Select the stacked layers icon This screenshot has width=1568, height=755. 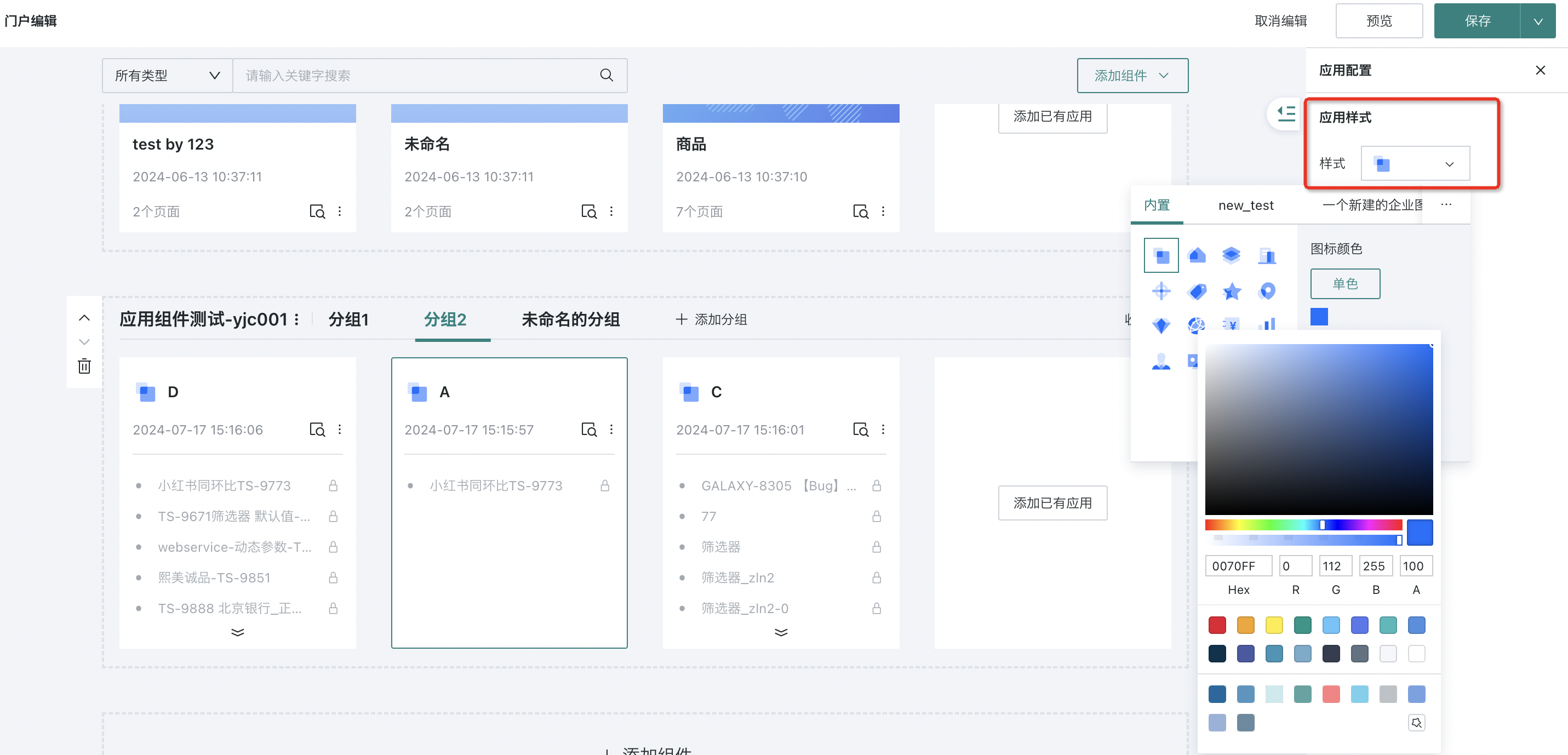1232,255
